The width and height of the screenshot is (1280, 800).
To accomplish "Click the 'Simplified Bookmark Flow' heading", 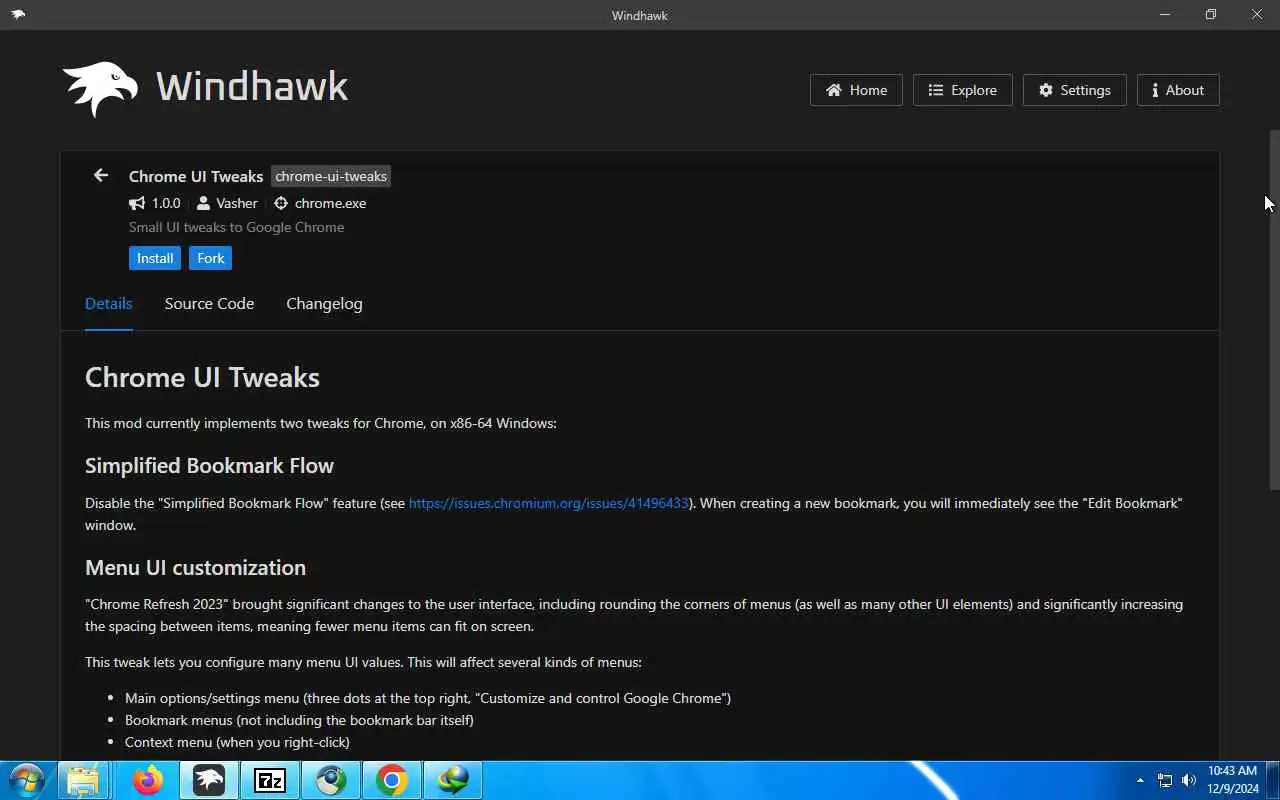I will click(x=209, y=466).
